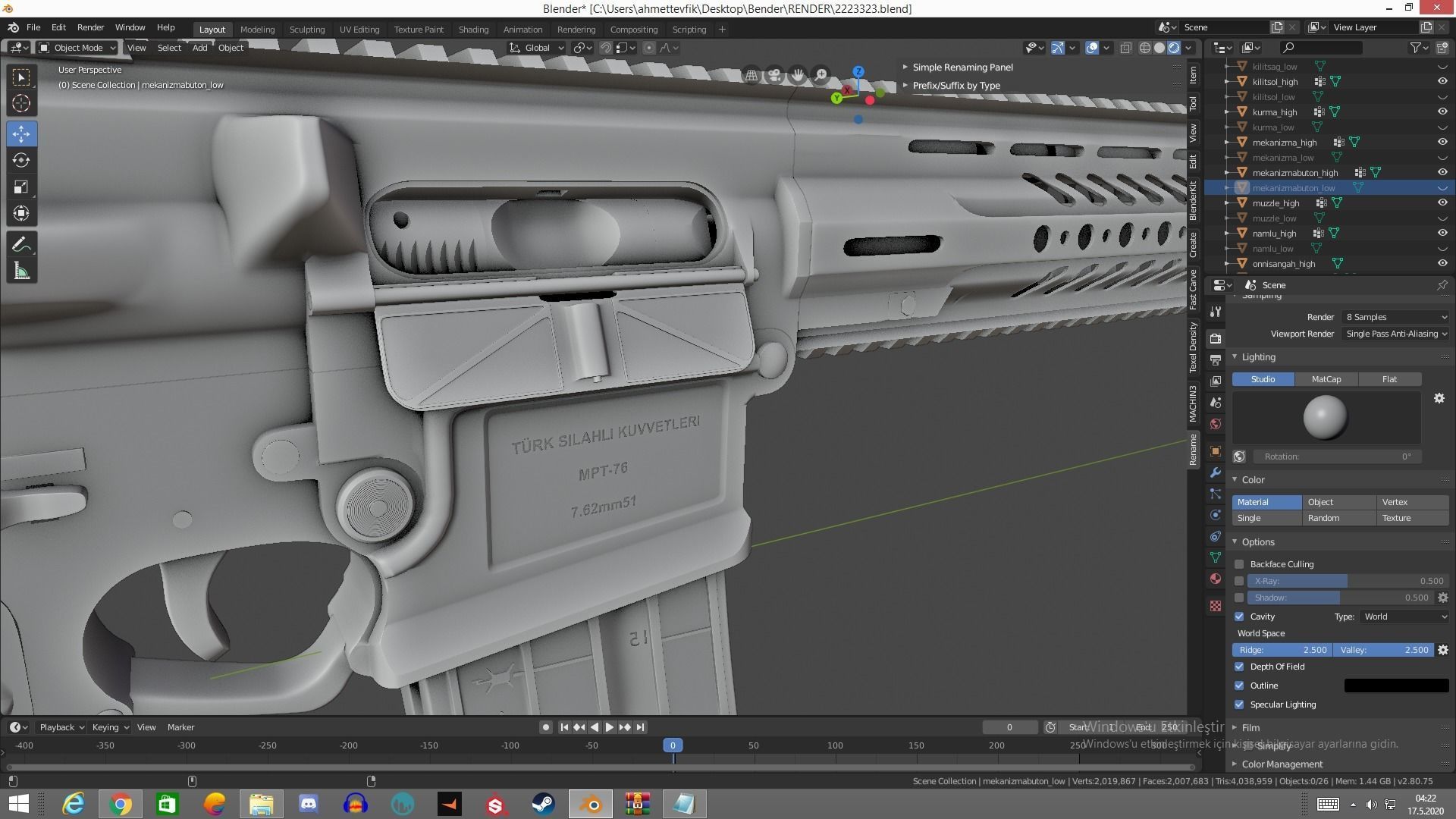Viewport: 1456px width, 819px height.
Task: Open the Texture properties tab
Action: 1216,606
